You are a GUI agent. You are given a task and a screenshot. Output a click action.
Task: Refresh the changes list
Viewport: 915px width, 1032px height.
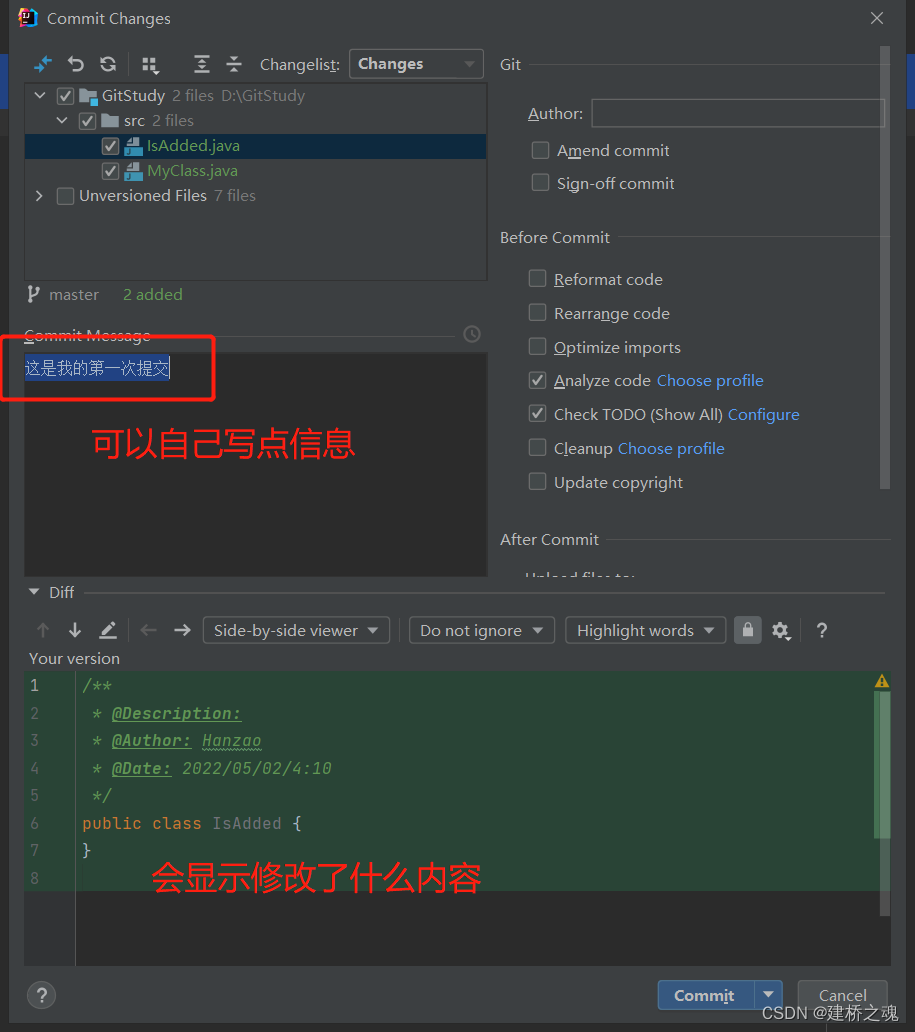(108, 64)
